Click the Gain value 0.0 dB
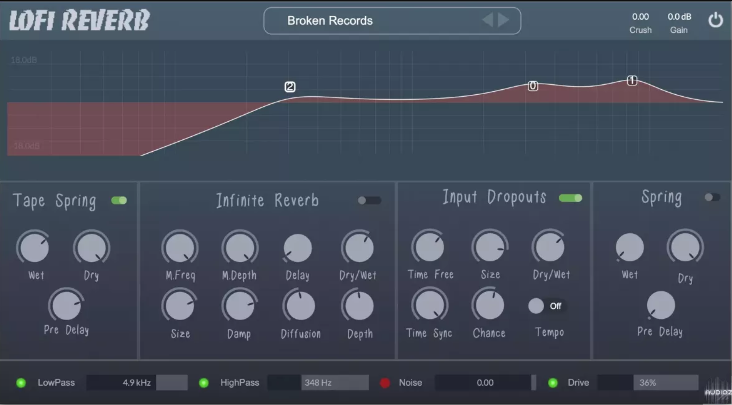The width and height of the screenshot is (732, 405). pyautogui.click(x=679, y=17)
